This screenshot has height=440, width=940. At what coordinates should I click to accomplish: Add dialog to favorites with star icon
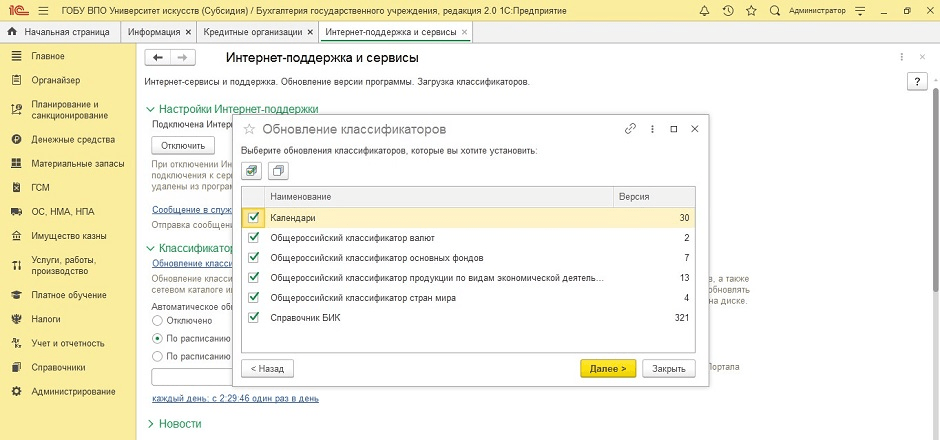[x=249, y=129]
